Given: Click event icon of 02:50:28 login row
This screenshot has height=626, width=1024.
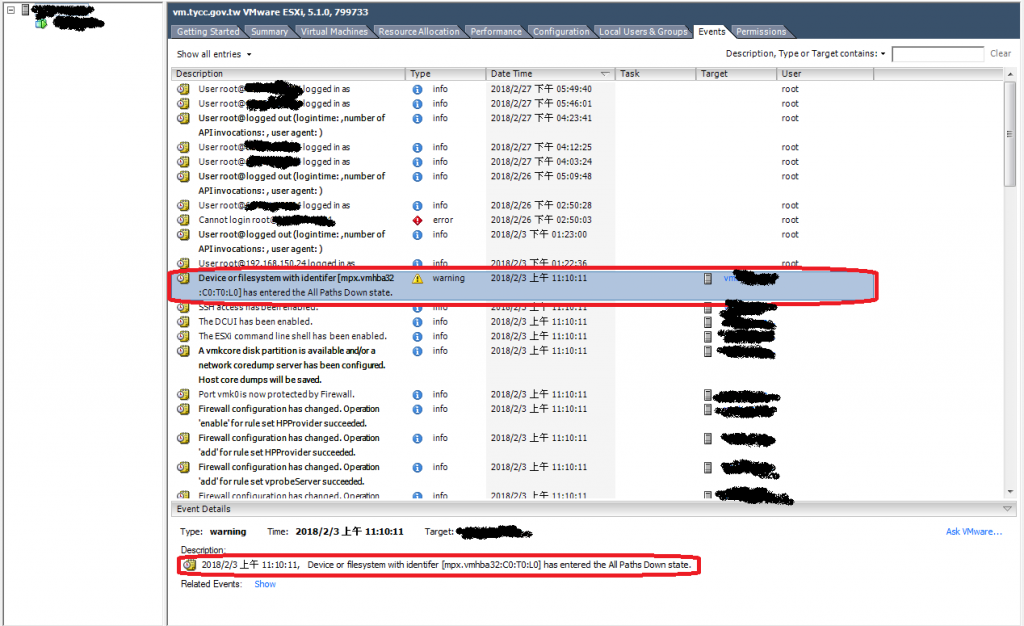Looking at the screenshot, I should [184, 206].
